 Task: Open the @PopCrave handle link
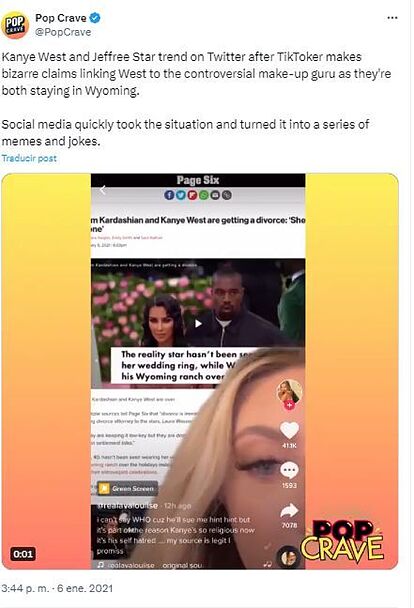tap(63, 32)
